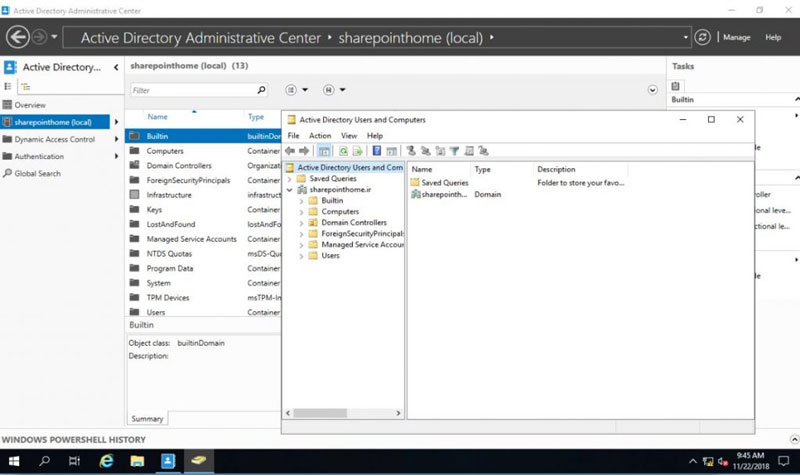Click the console tree horizontal scrollbar right arrow

pyautogui.click(x=398, y=413)
